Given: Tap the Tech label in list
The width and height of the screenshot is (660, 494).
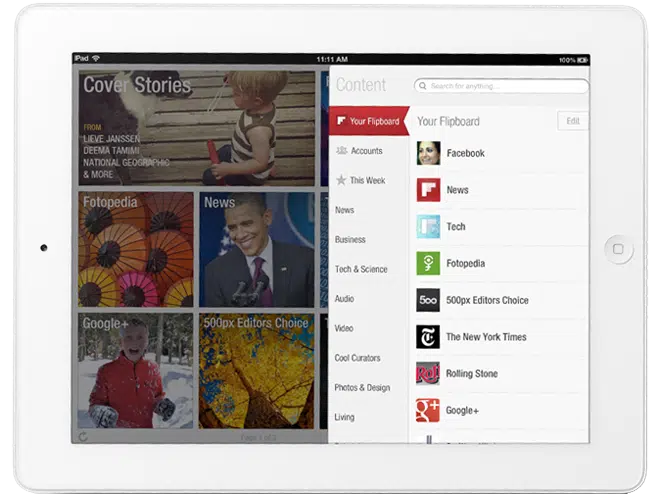Looking at the screenshot, I should point(456,226).
